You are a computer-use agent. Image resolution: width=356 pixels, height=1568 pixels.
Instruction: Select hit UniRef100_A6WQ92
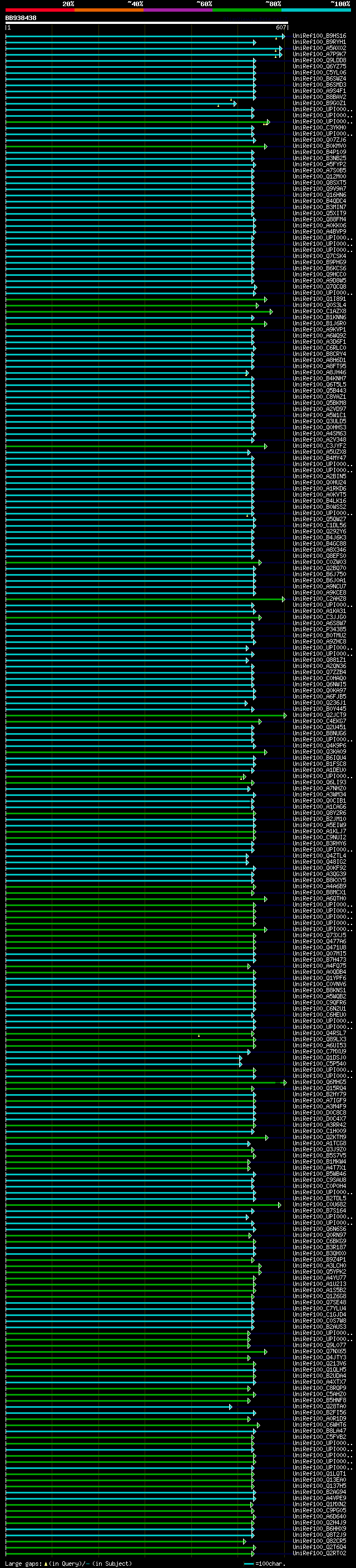pos(319,335)
